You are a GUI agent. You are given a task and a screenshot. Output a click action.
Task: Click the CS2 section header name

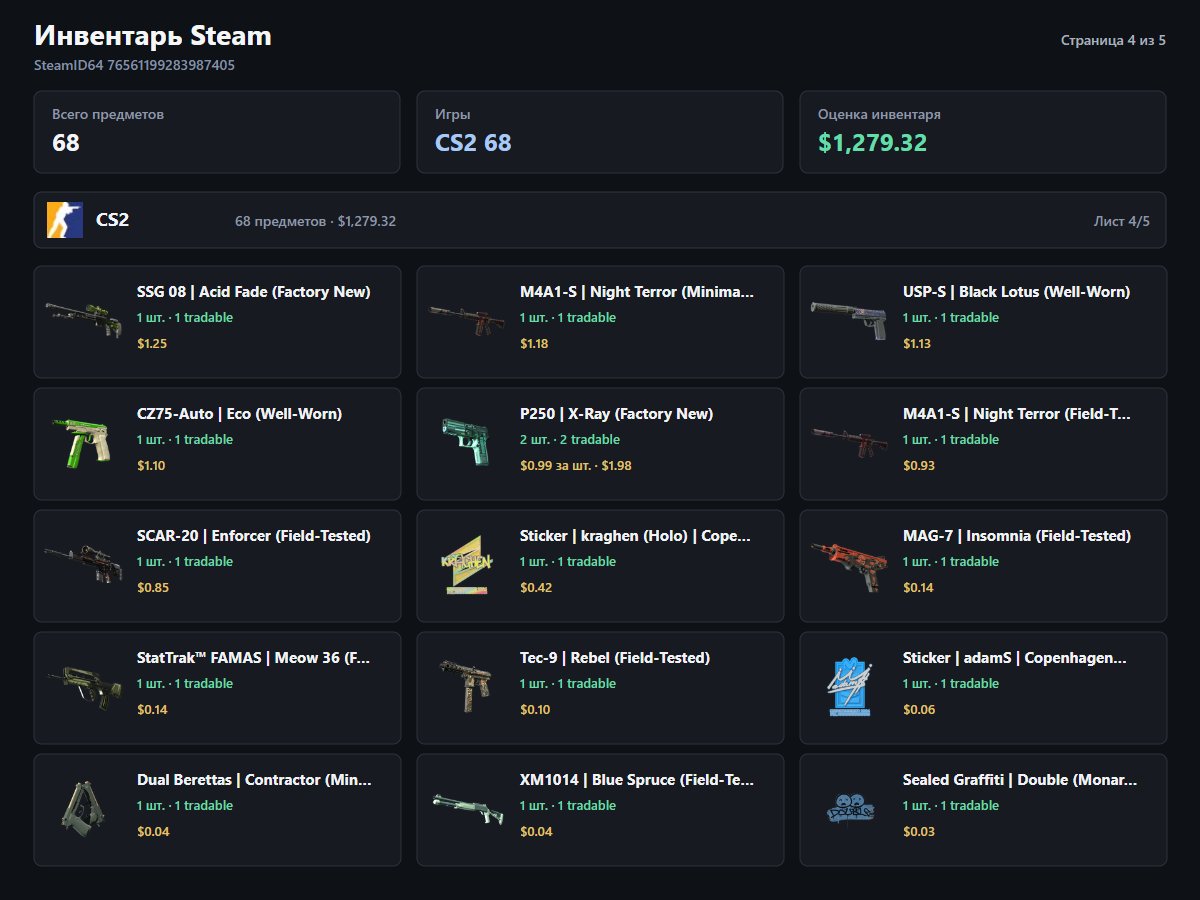click(112, 220)
